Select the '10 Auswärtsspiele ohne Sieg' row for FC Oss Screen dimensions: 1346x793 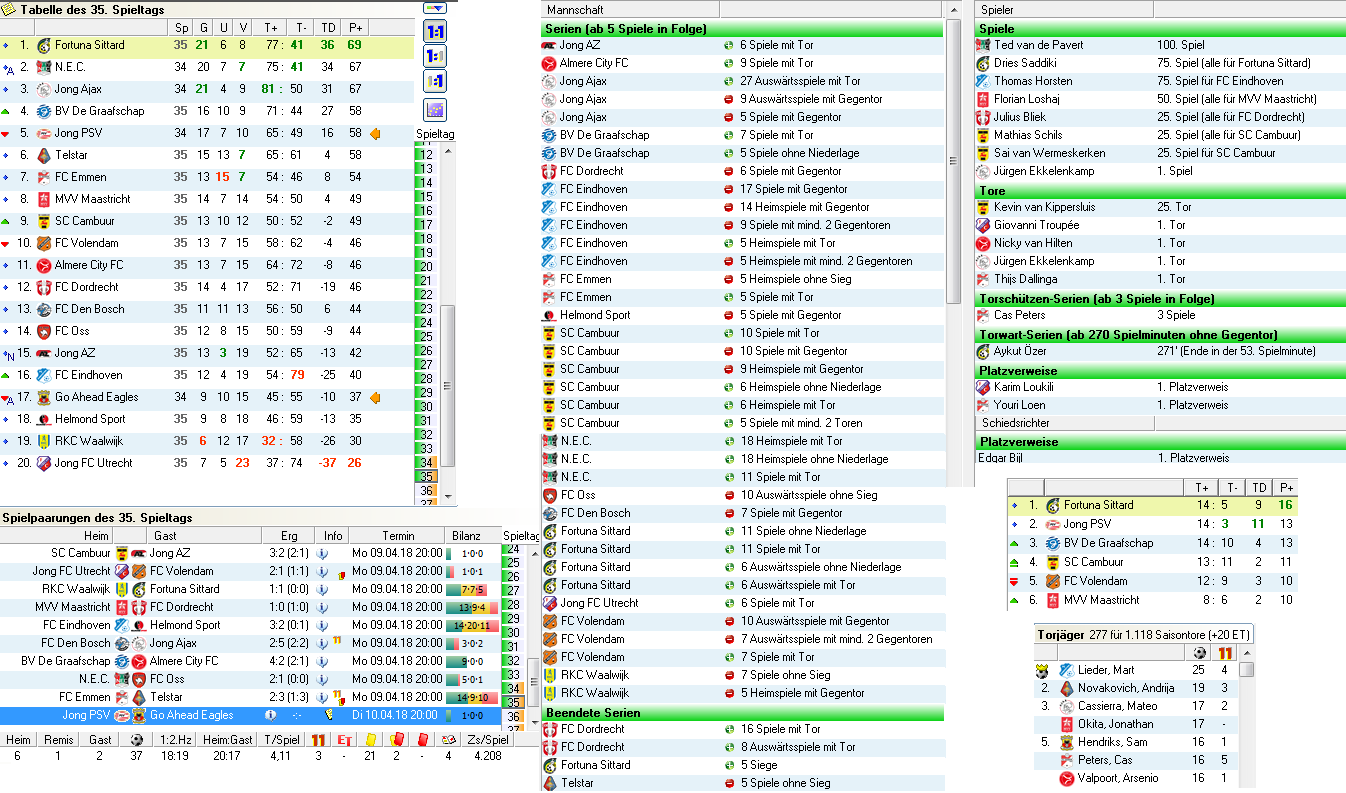[x=741, y=495]
